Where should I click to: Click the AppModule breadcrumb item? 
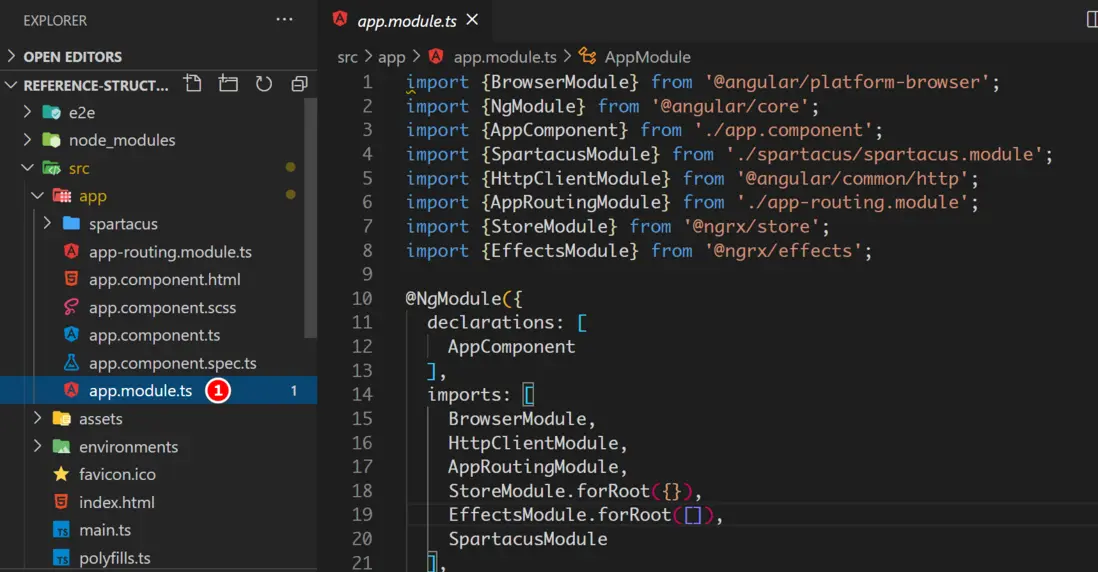[x=646, y=57]
